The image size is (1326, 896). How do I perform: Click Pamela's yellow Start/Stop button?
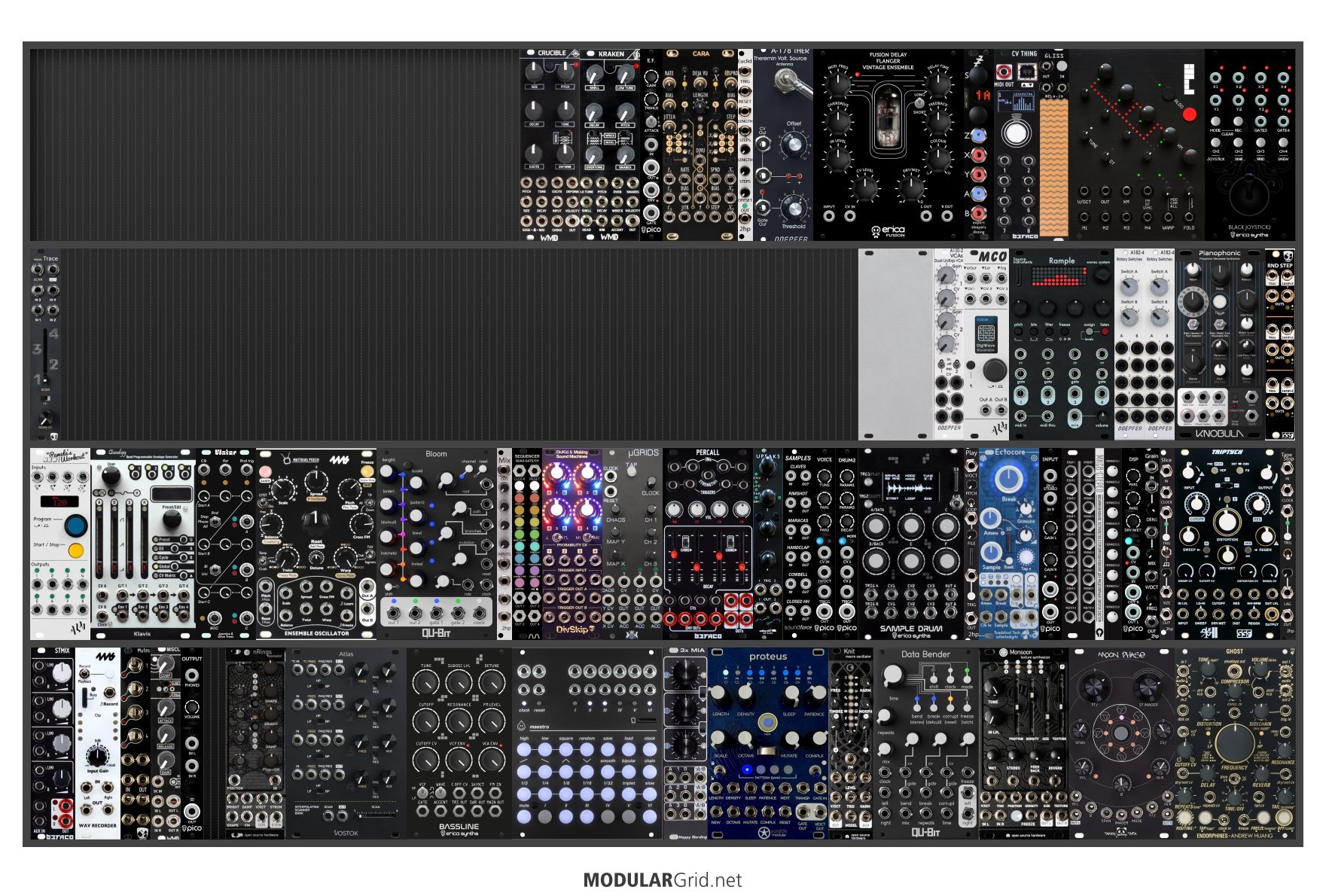tap(75, 550)
